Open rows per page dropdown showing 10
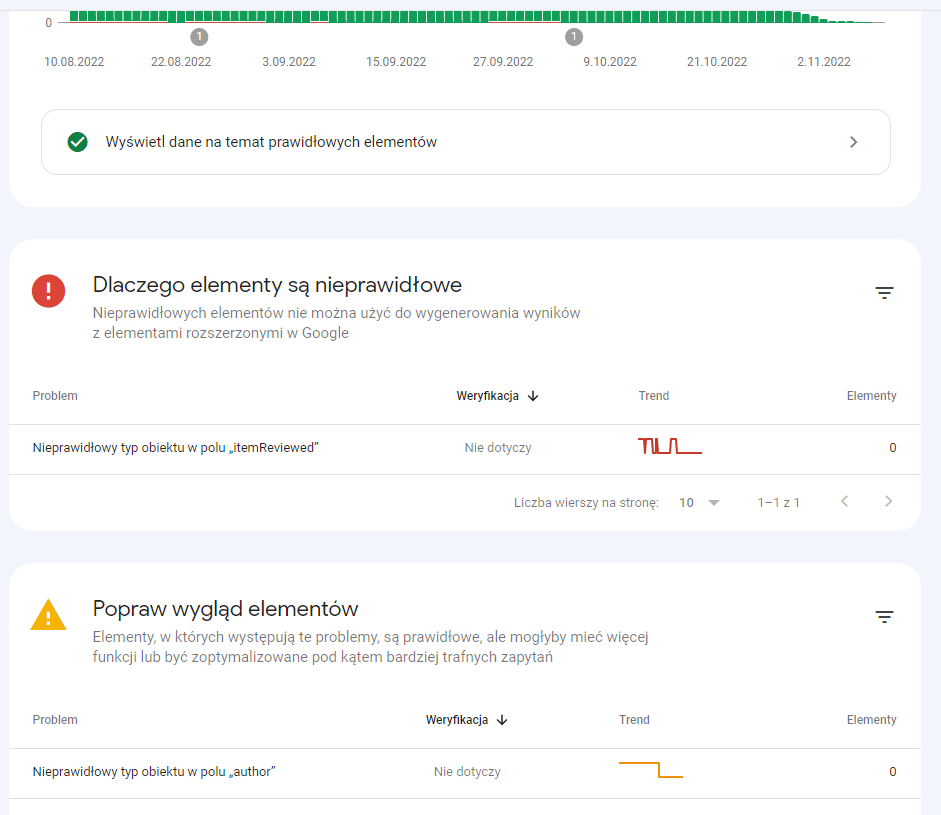This screenshot has height=815, width=941. (x=699, y=503)
